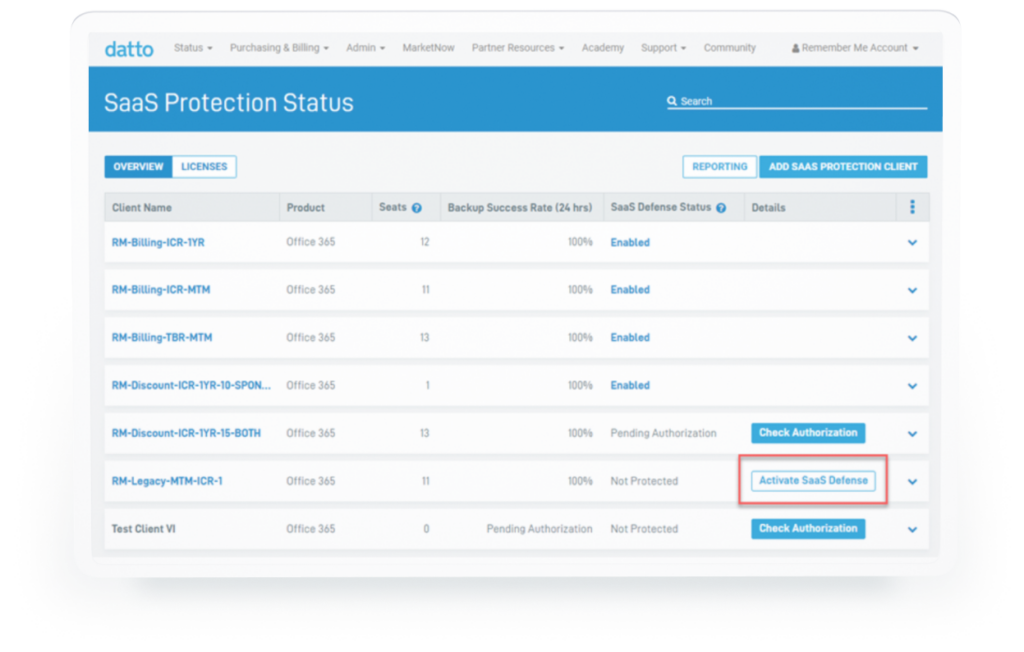This screenshot has height=652, width=1024.
Task: Open the Support dropdown
Action: pos(663,47)
